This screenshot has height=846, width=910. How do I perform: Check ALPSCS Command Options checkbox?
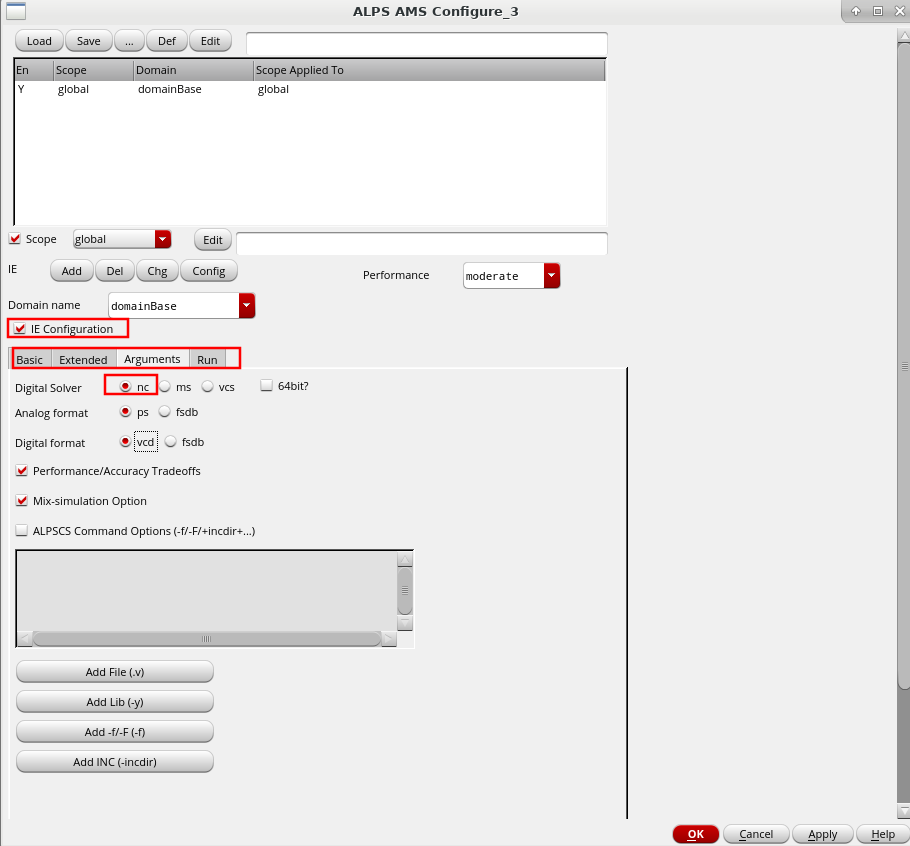[x=22, y=531]
